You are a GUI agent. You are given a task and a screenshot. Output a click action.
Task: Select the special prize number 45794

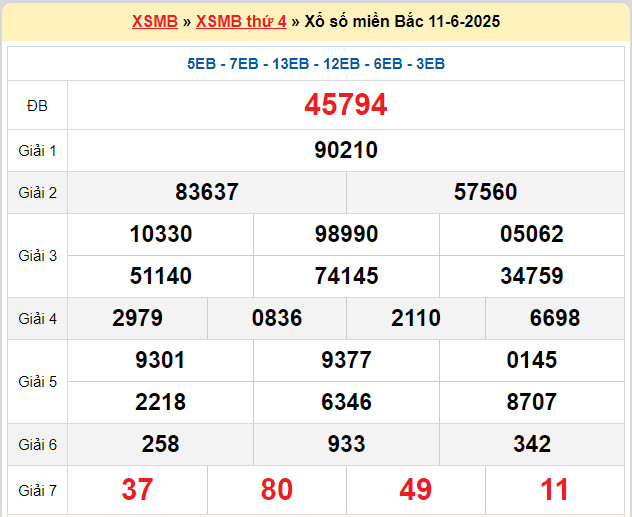coord(346,105)
